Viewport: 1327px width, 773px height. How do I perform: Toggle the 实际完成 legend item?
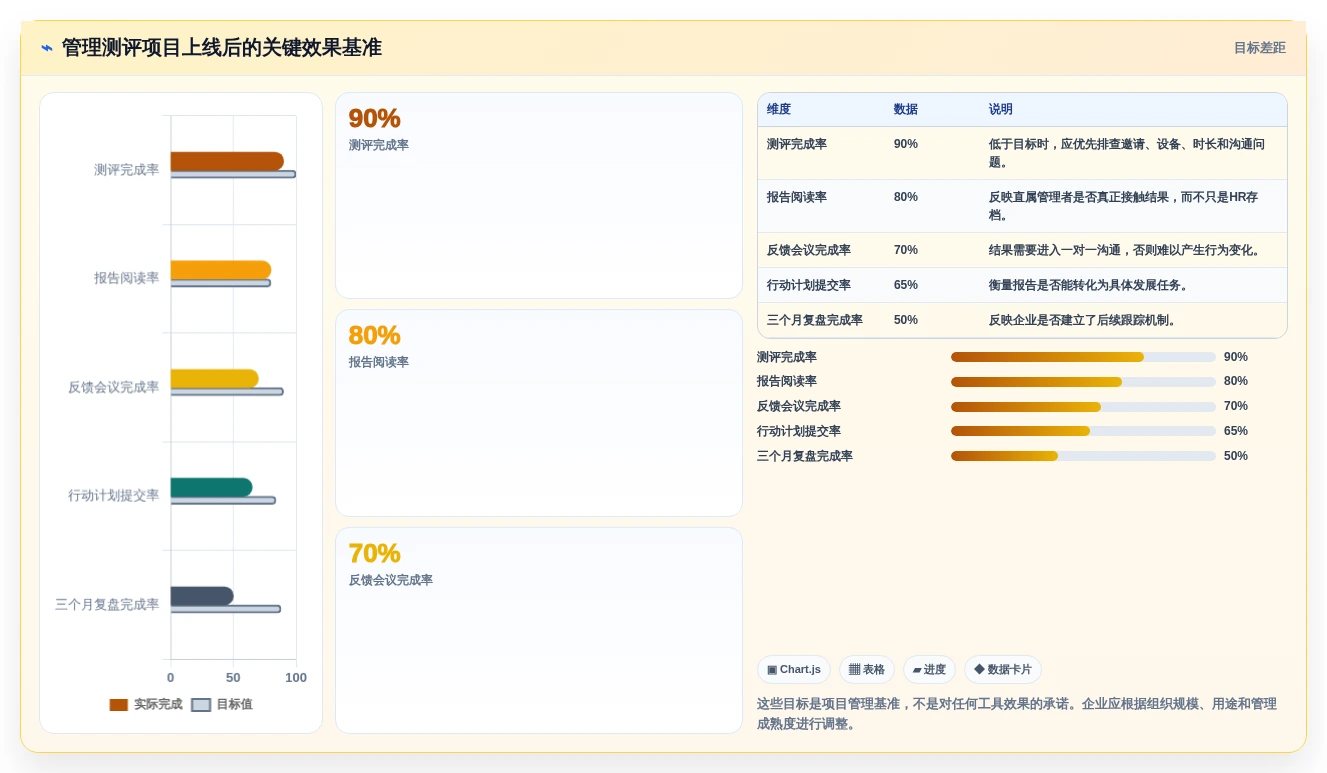[x=146, y=704]
